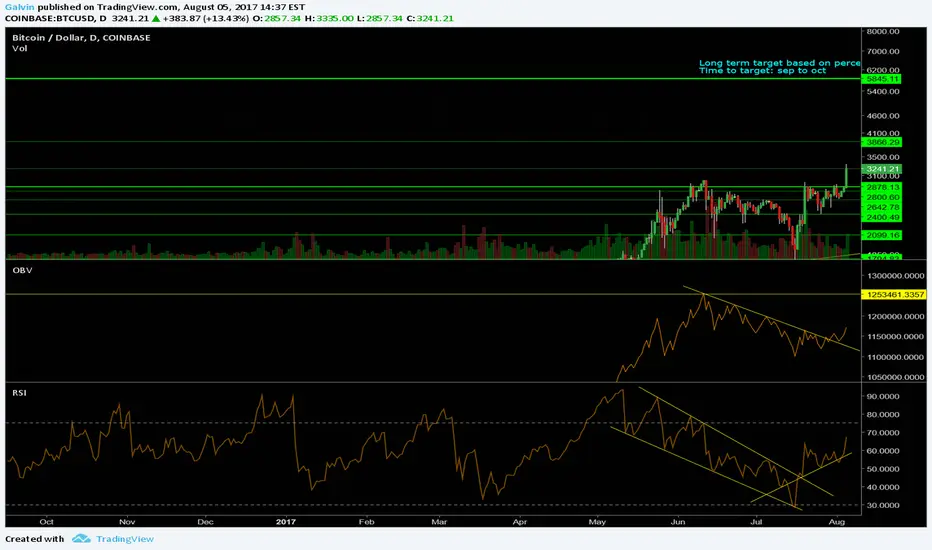Viewport: 932px width, 550px height.
Task: Click the 1200000.0000 OBV axis value
Action: 896,317
